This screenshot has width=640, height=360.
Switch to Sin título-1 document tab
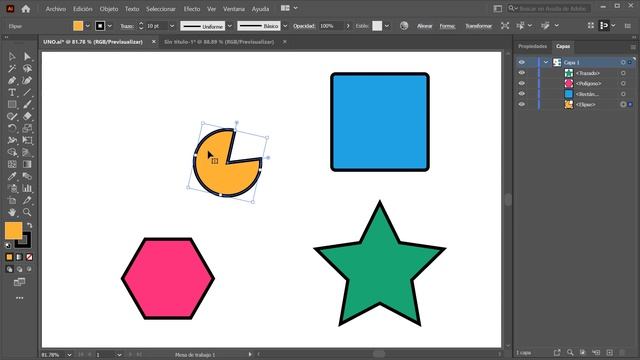point(219,42)
